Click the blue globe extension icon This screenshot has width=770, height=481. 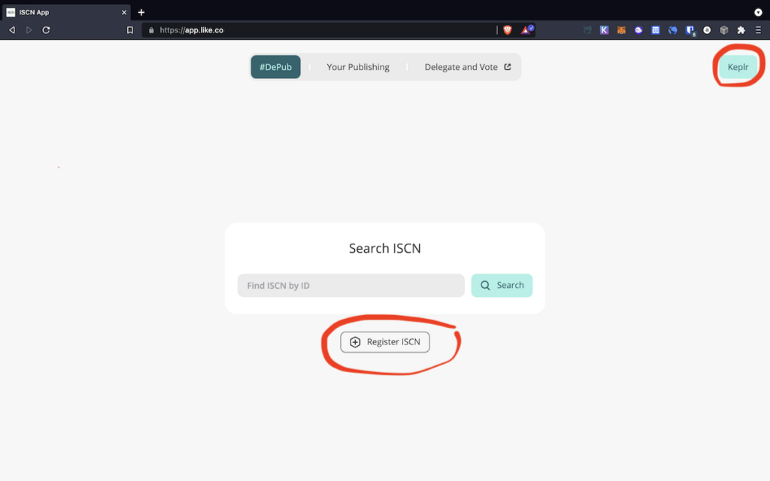[673, 30]
